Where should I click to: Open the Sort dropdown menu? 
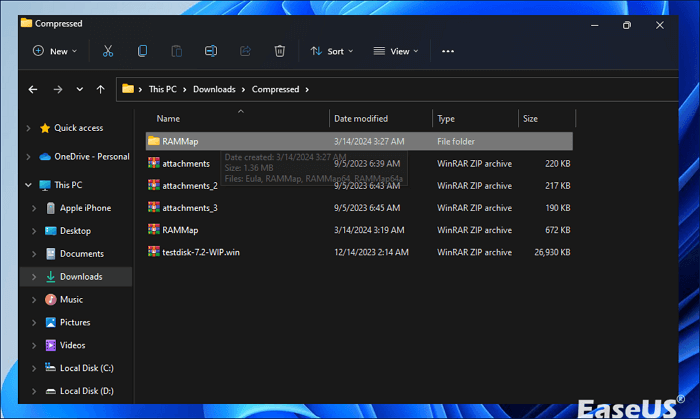(331, 51)
